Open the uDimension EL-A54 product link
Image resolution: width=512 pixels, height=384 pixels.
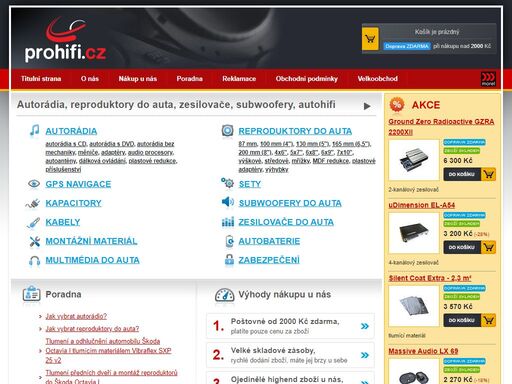point(422,205)
